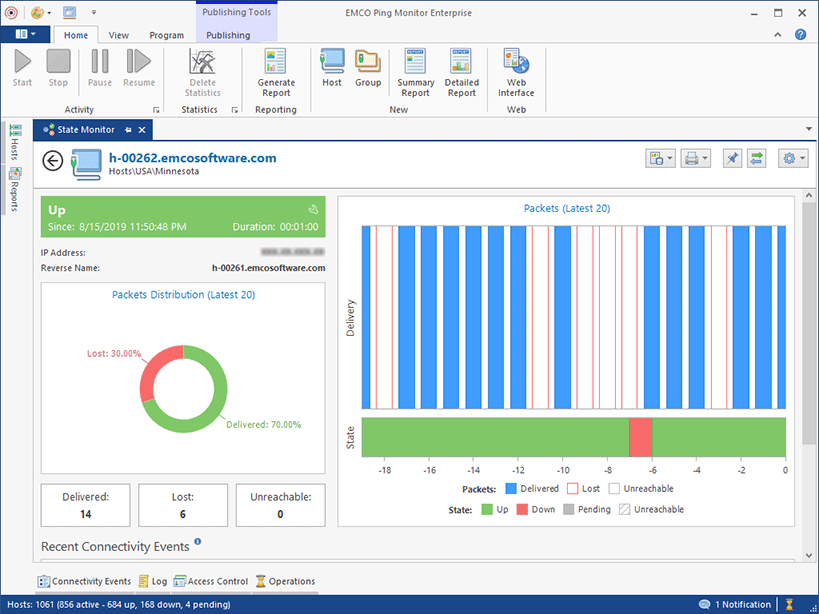Image resolution: width=819 pixels, height=614 pixels.
Task: Resume monitoring activity
Action: 139,68
